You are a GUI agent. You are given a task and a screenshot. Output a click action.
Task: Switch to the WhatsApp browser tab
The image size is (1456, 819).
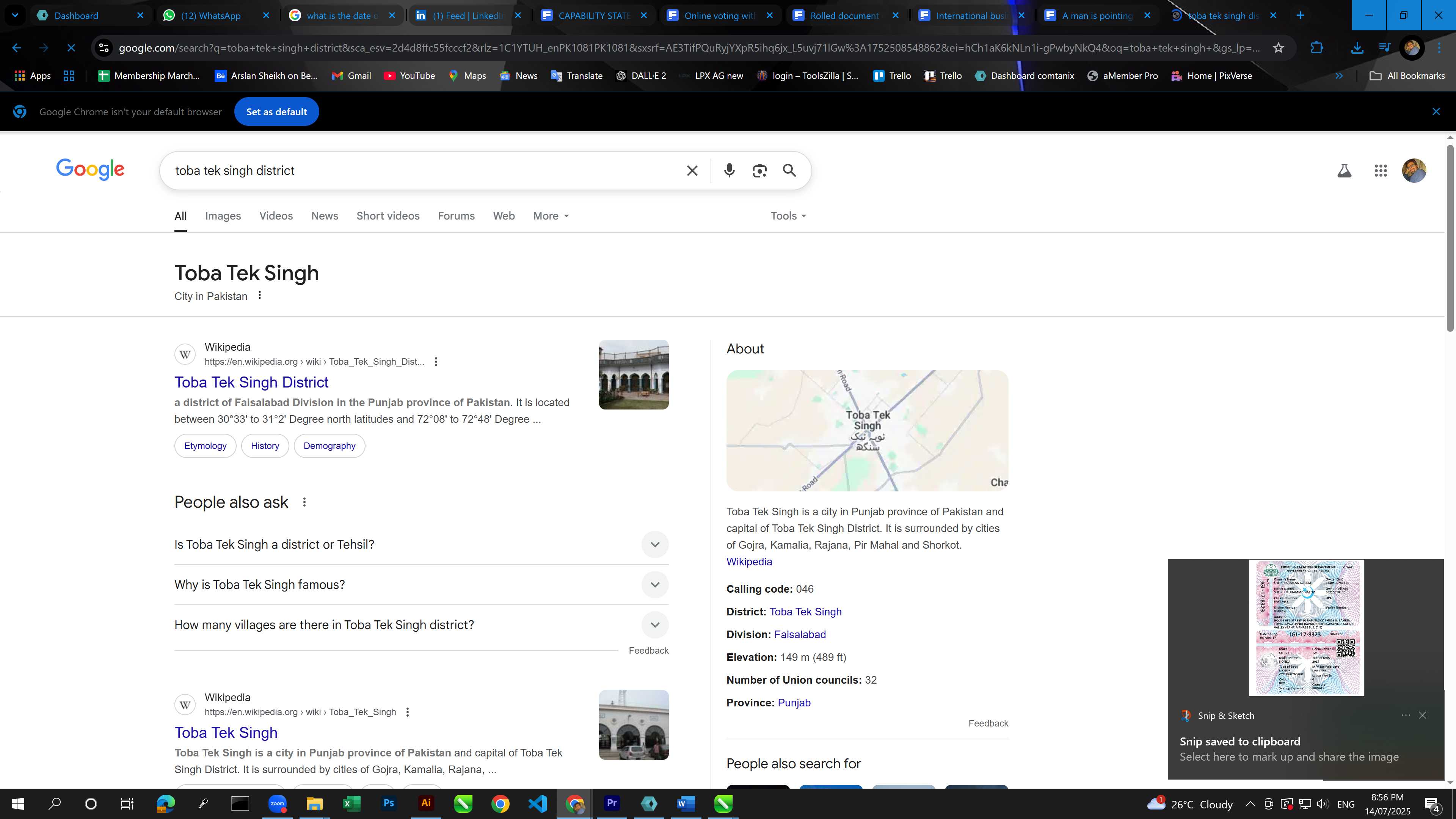[210, 15]
